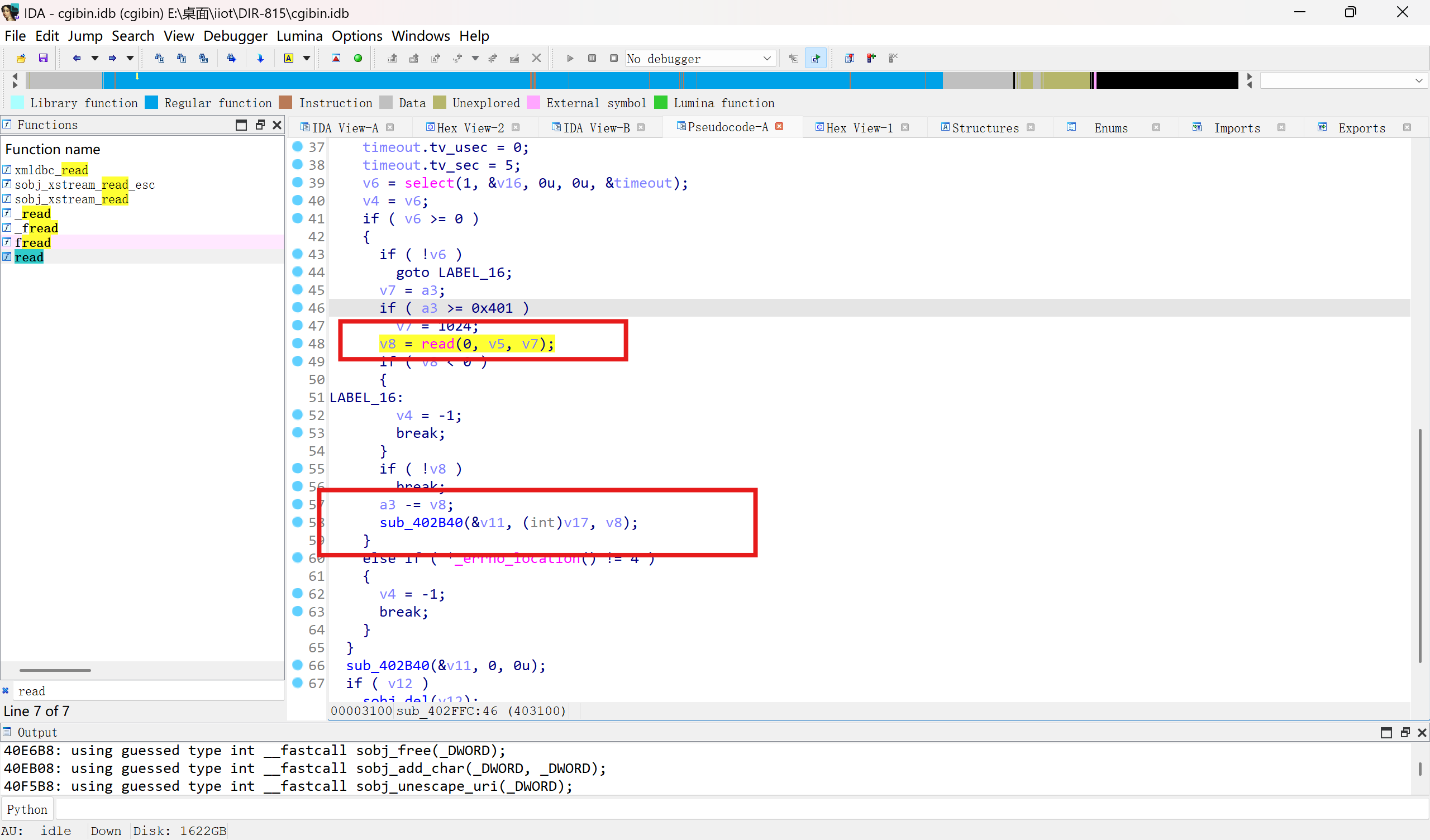The image size is (1430, 840).
Task: Click the Open file toolbar icon
Action: (x=21, y=58)
